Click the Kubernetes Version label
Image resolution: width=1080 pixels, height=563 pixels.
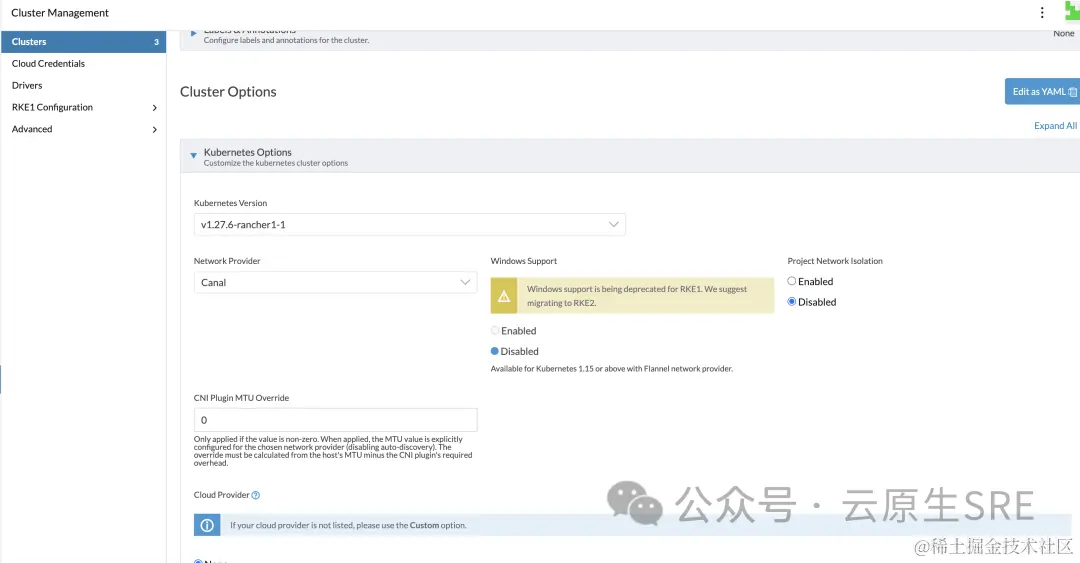230,203
